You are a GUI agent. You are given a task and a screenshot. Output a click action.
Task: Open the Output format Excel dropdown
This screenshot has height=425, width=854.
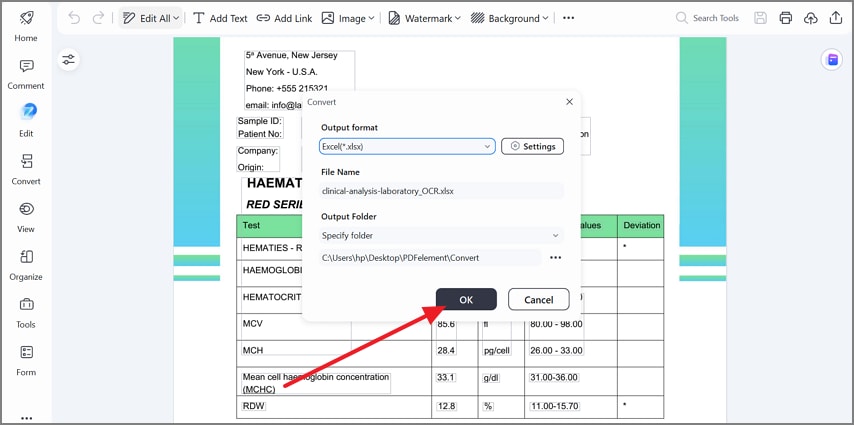click(407, 146)
